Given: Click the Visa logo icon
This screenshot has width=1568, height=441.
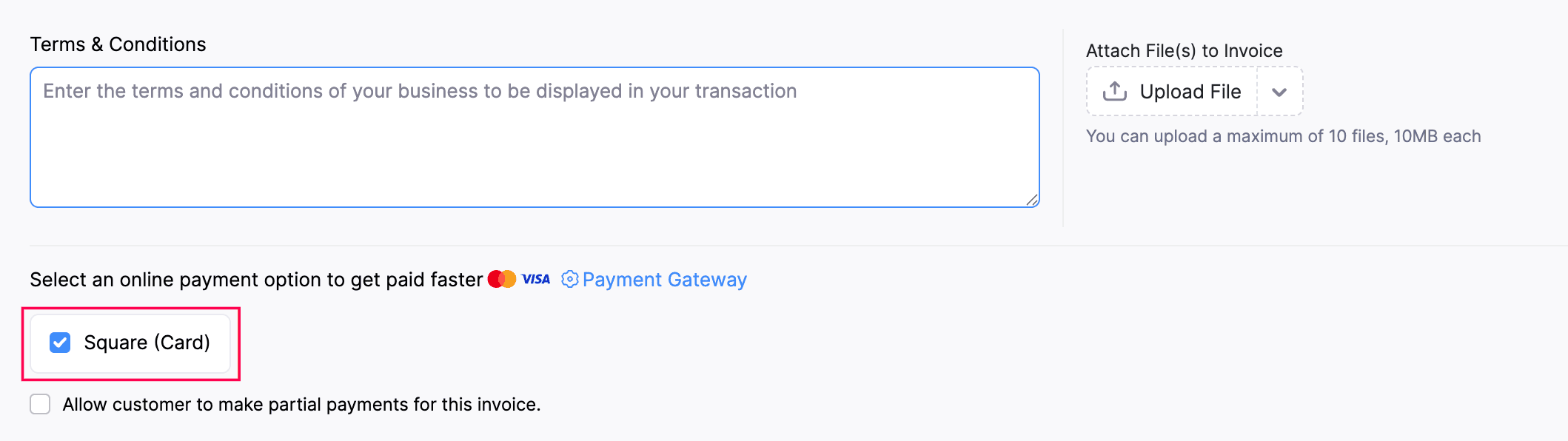Looking at the screenshot, I should point(535,279).
